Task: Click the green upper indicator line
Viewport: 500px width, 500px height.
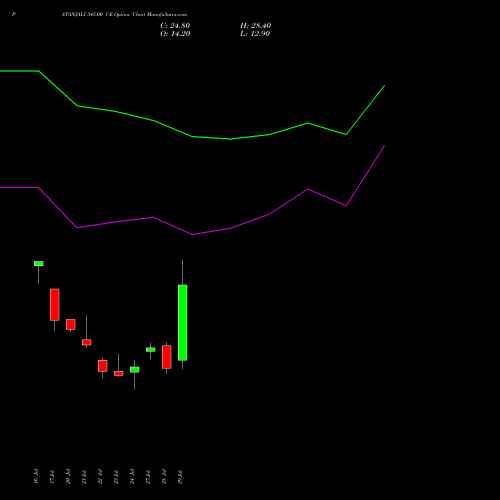Action: tap(192, 136)
